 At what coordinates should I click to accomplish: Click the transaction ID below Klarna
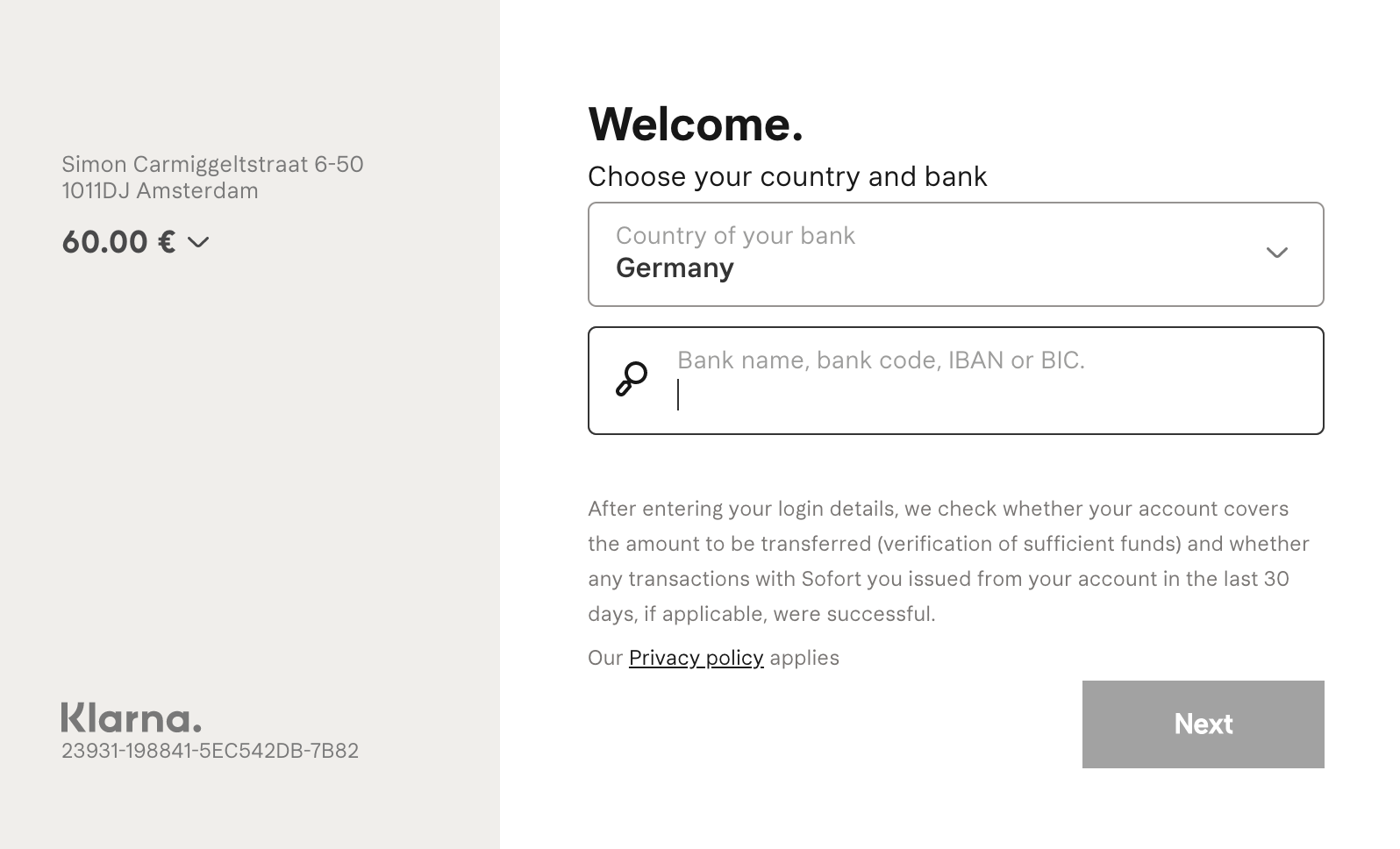(x=210, y=751)
